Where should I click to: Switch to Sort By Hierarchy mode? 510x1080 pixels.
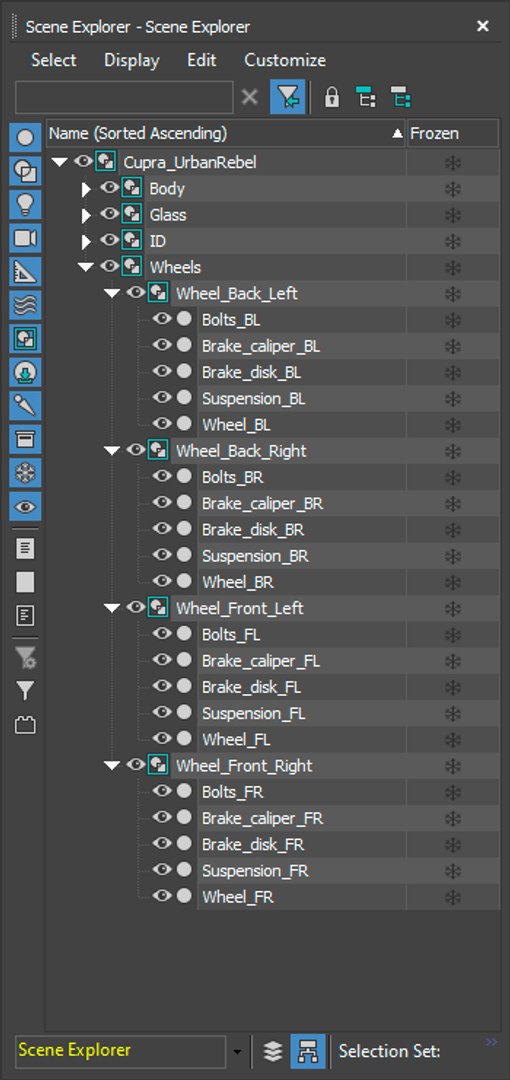(307, 1051)
